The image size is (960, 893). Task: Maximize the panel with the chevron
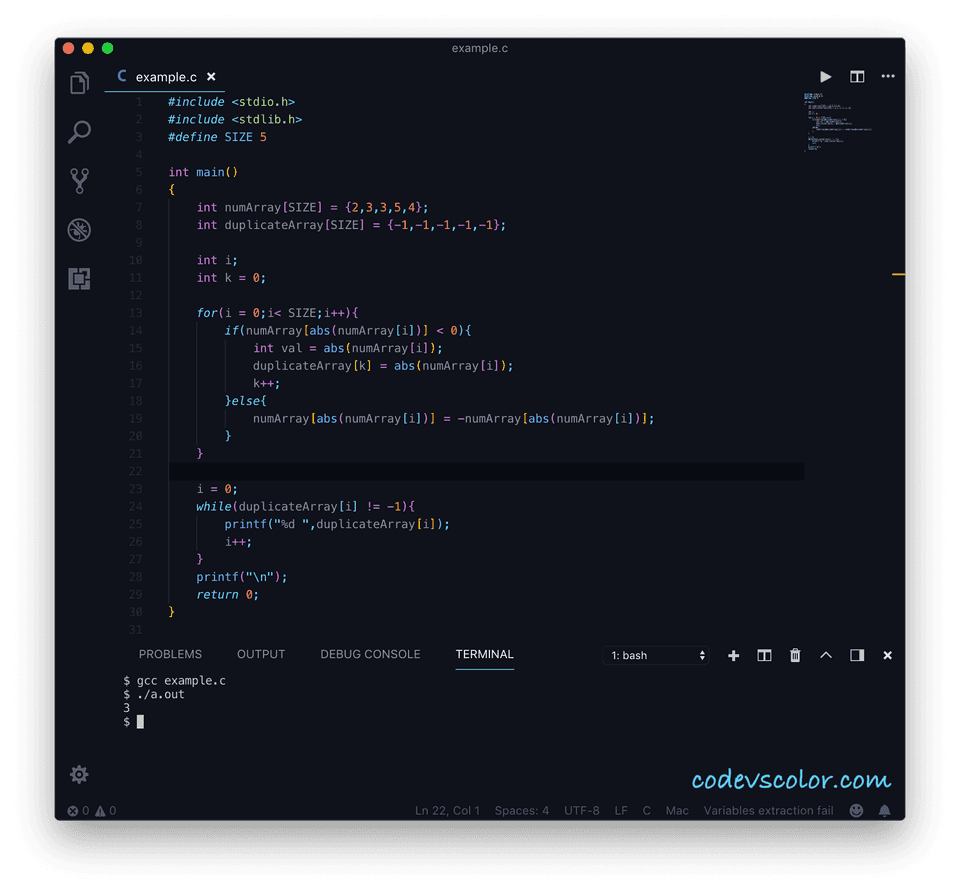pos(825,655)
